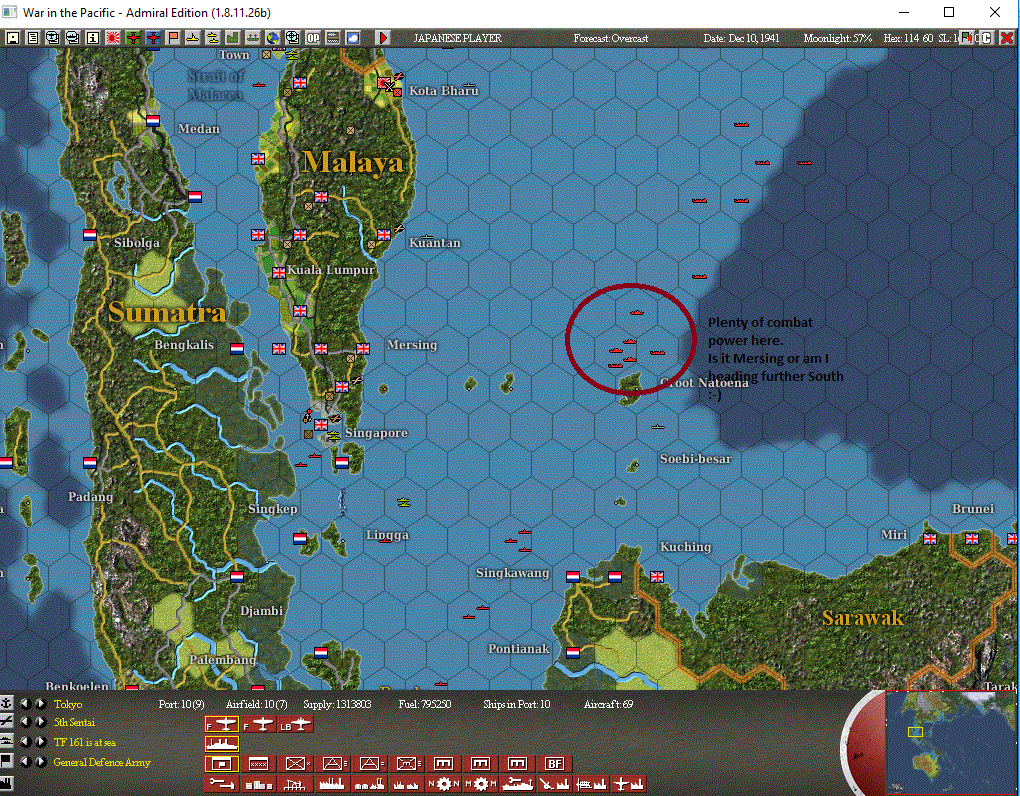The image size is (1020, 796).
Task: Click the Groot Natoena island label
Action: pos(704,382)
